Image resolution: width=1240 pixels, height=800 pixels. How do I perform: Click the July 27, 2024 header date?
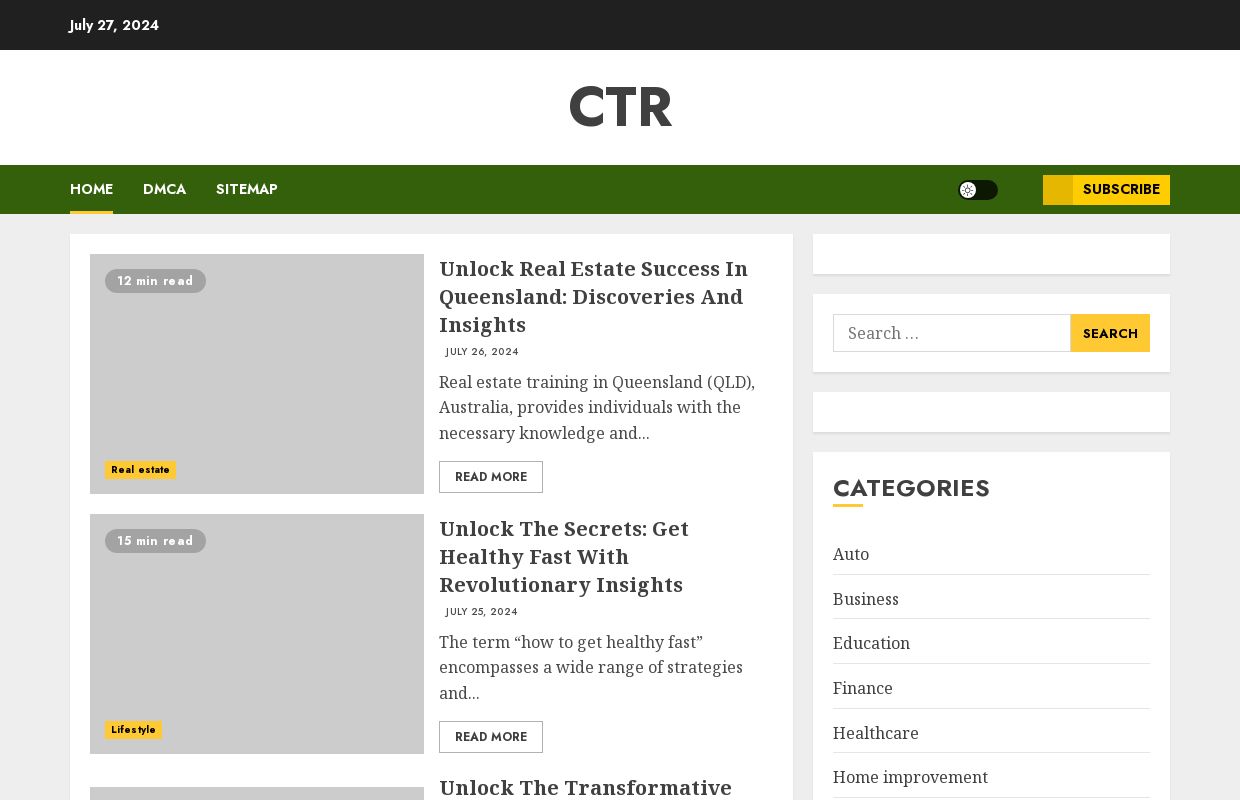pyautogui.click(x=114, y=25)
